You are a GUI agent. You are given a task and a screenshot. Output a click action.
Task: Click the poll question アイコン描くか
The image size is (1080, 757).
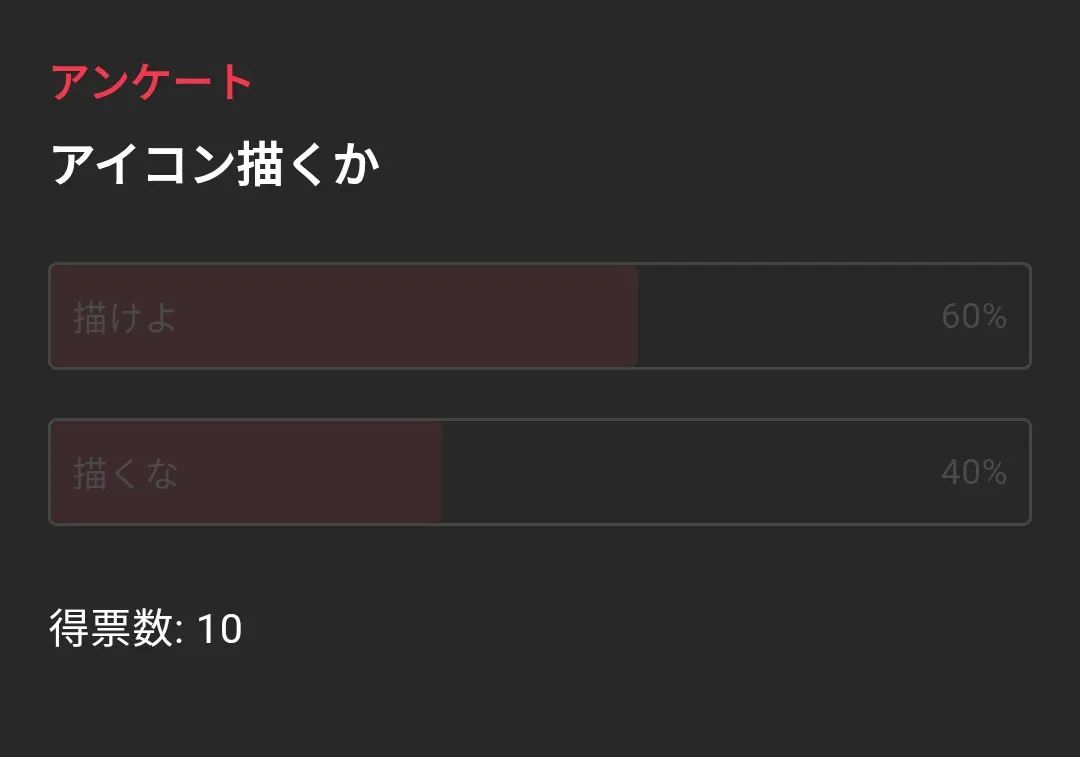(215, 166)
